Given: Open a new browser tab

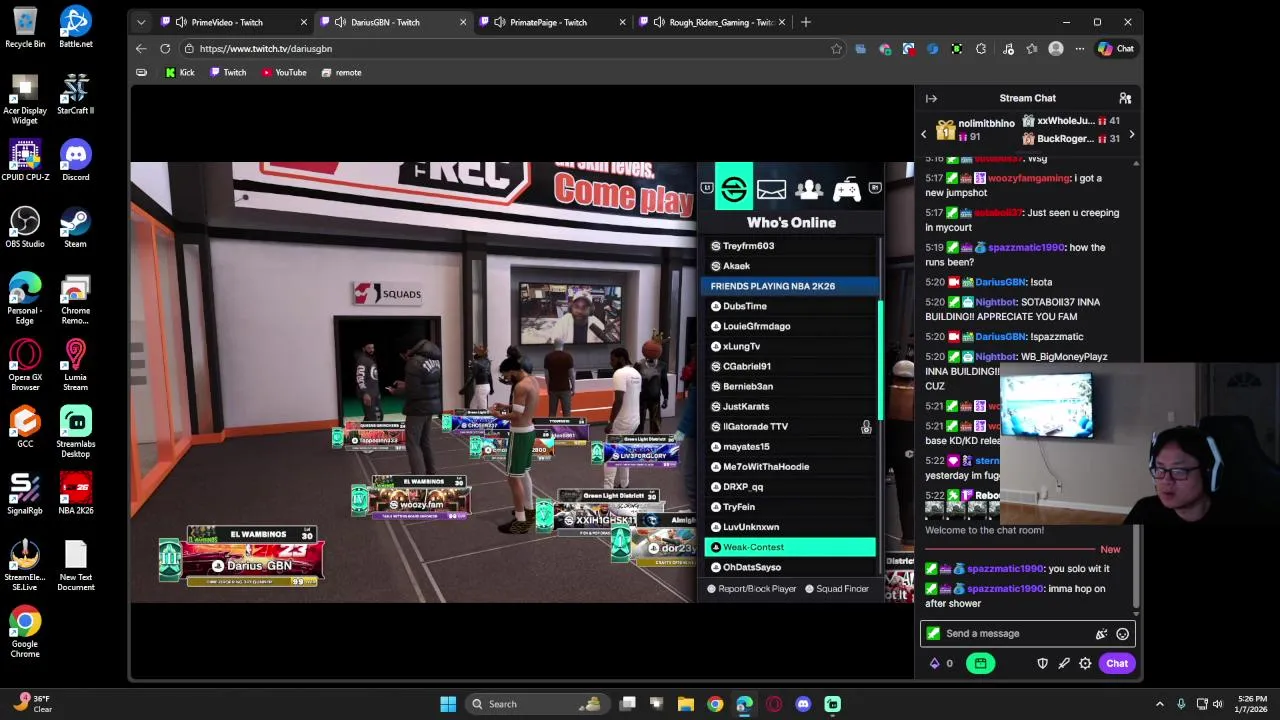Looking at the screenshot, I should pos(806,22).
